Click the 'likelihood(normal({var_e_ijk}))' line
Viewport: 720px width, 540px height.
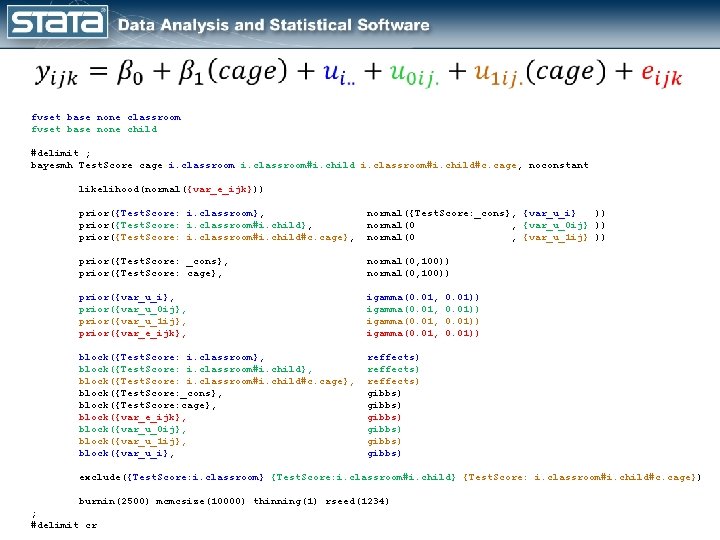[171, 189]
